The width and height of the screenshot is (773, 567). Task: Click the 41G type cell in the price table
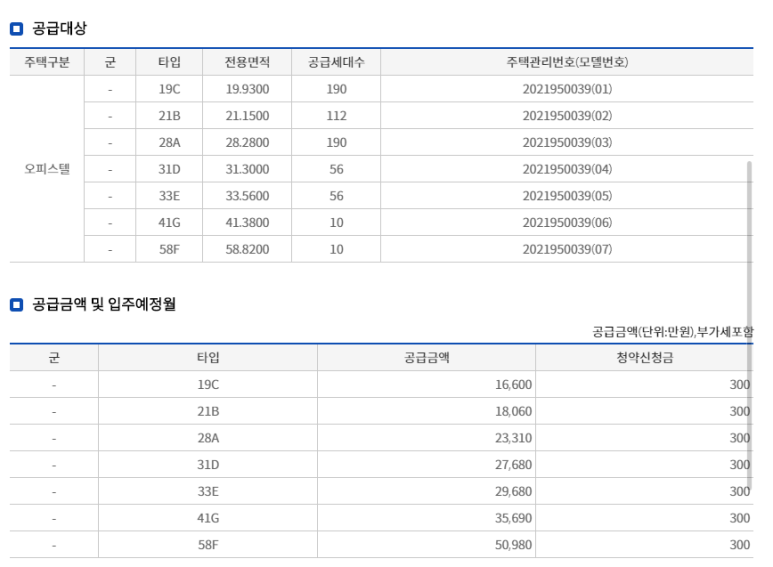208,518
